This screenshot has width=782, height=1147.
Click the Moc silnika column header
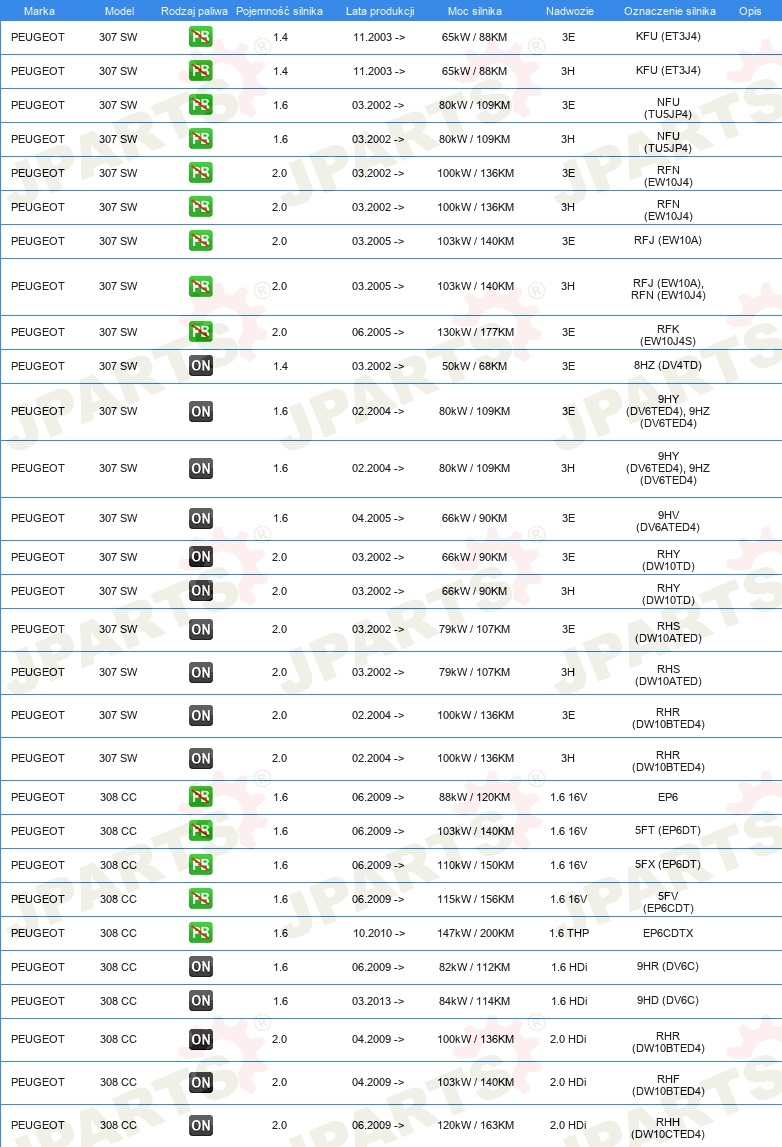click(475, 11)
